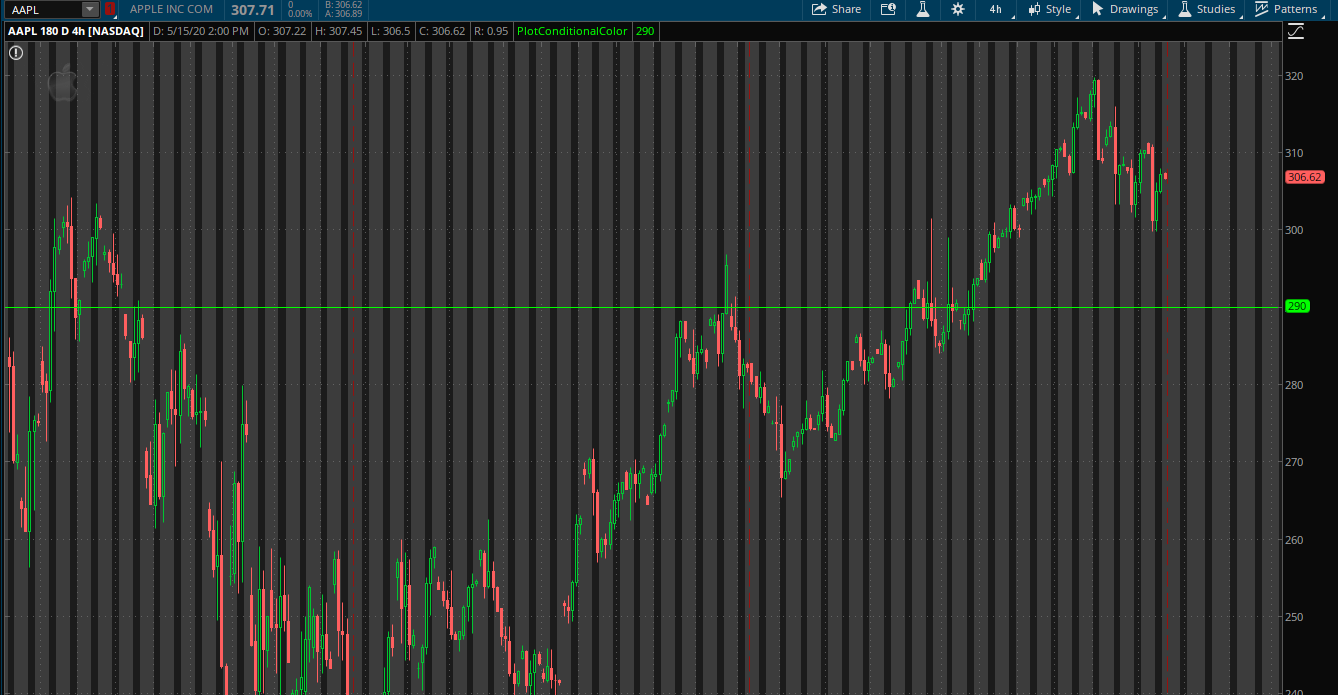Open the Studies menu
1338x695 pixels.
click(x=1206, y=9)
